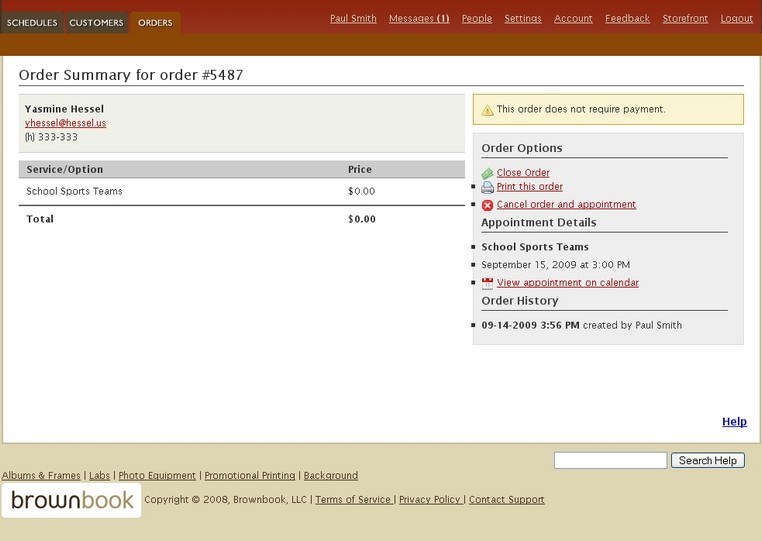Open Terms of Service link
This screenshot has height=541, width=762.
click(x=354, y=500)
